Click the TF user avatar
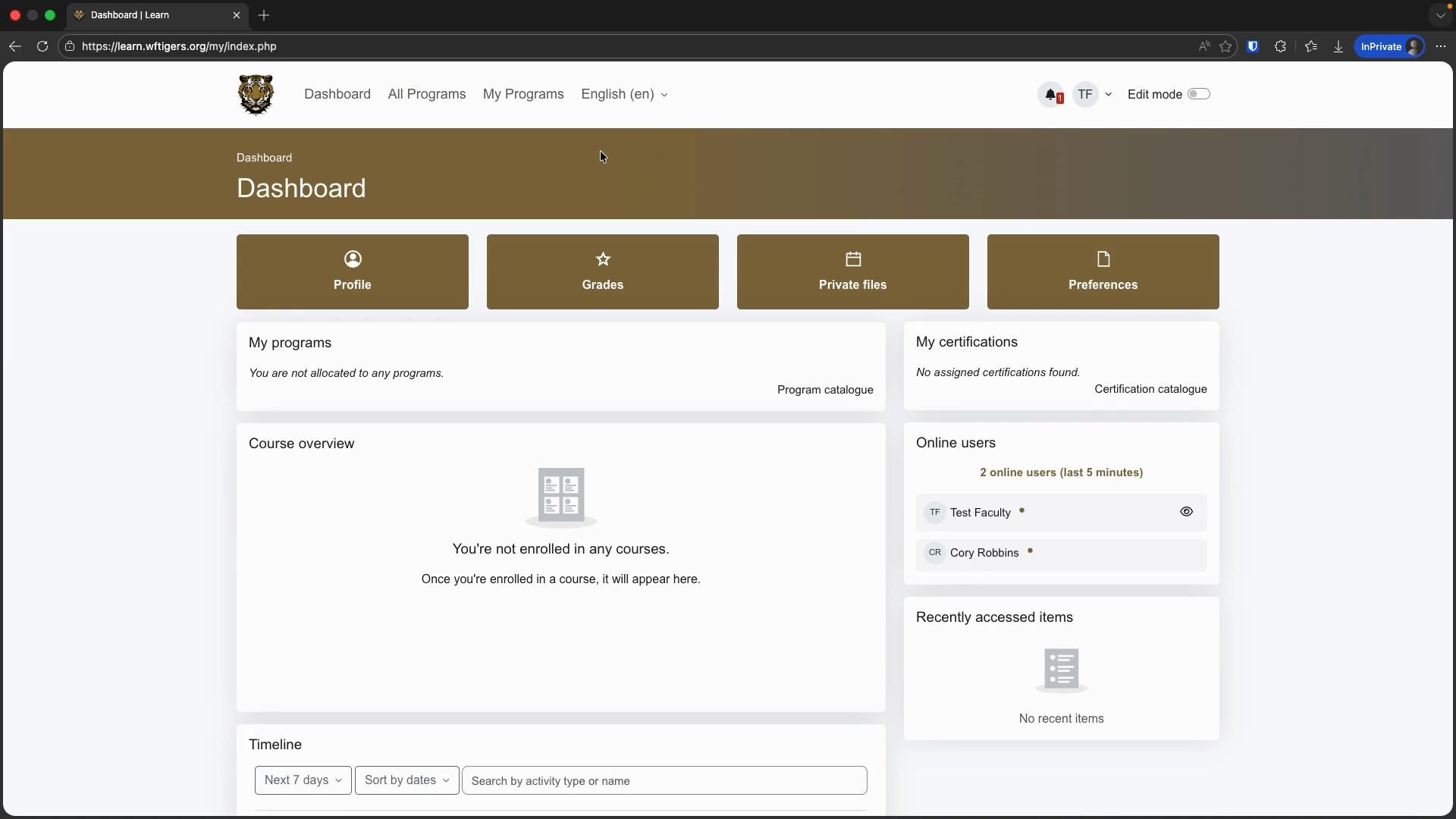 1085,95
